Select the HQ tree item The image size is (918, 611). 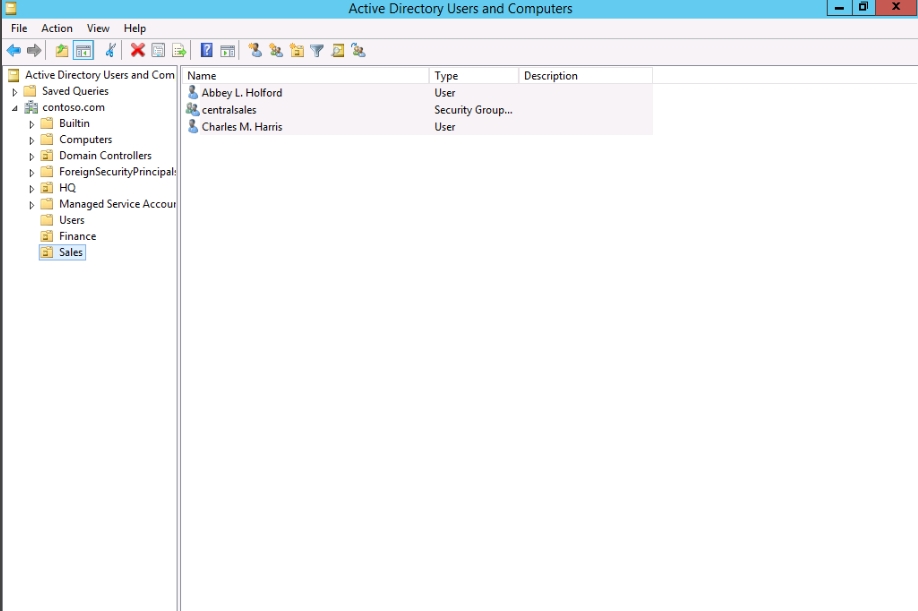67,188
